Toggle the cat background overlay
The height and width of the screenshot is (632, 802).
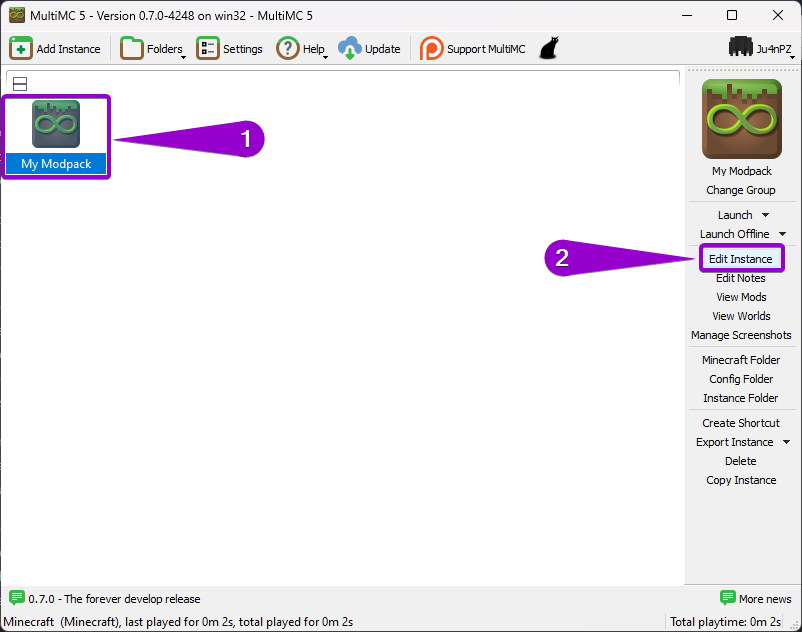click(x=548, y=47)
